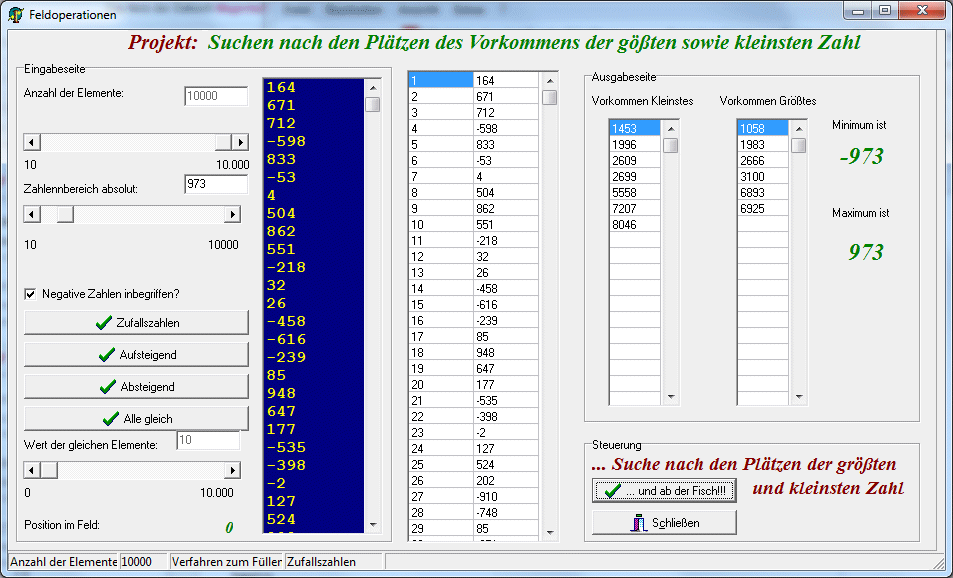
Task: Select 1058 in the Vorkommen Größtes list
Action: pyautogui.click(x=763, y=128)
